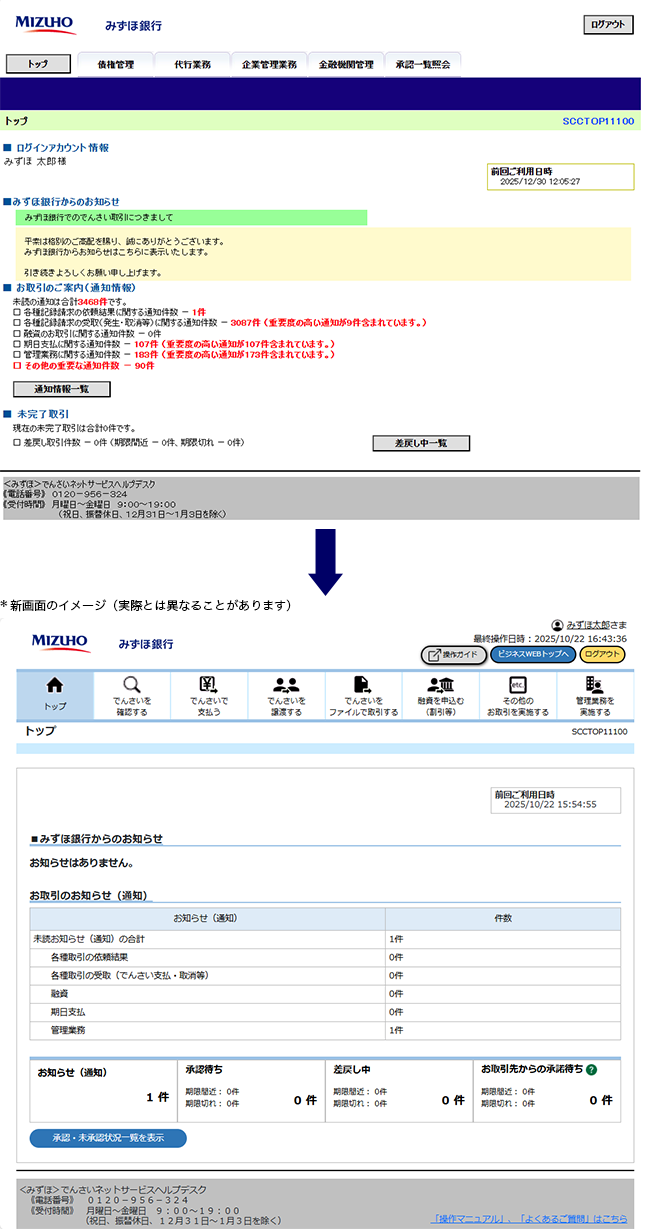Screen dimensions: 650x1229
Task: Click the 差戻し取引件数 line
Action: (129, 442)
